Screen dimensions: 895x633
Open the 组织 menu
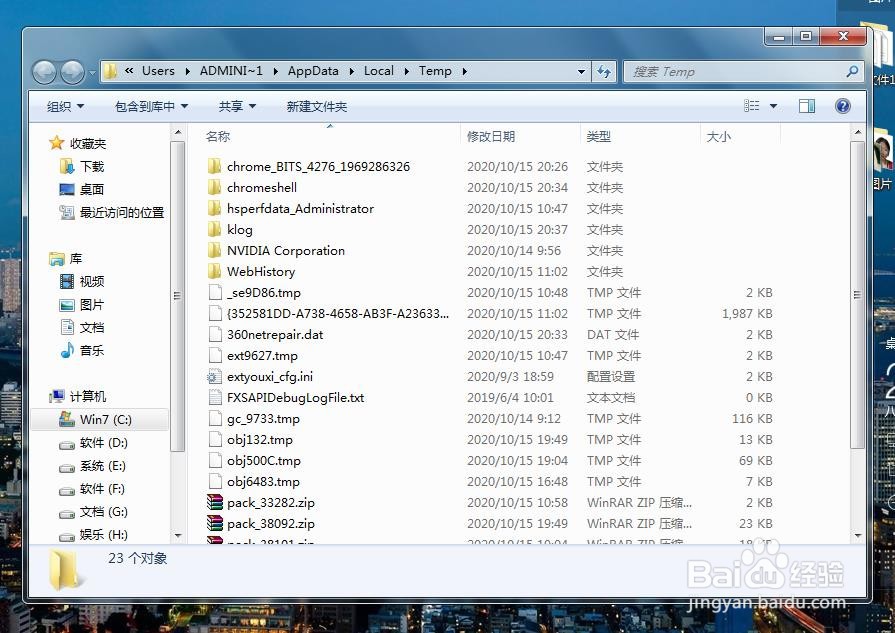point(65,106)
